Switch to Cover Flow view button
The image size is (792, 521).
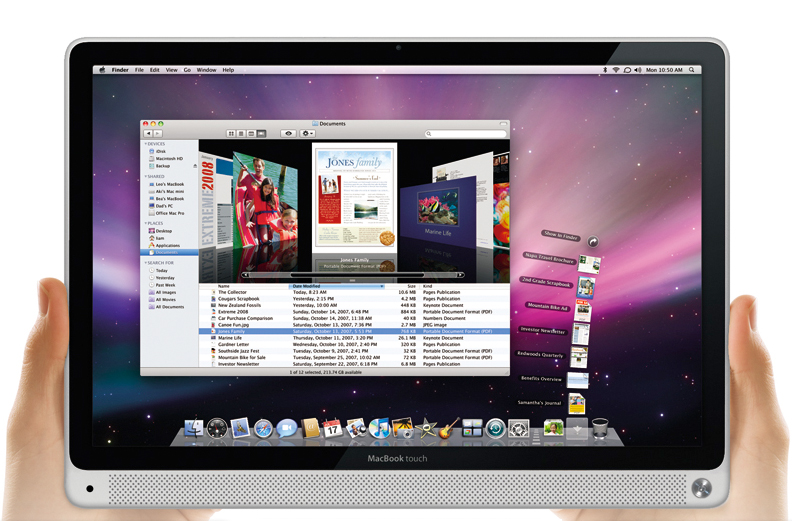point(262,133)
